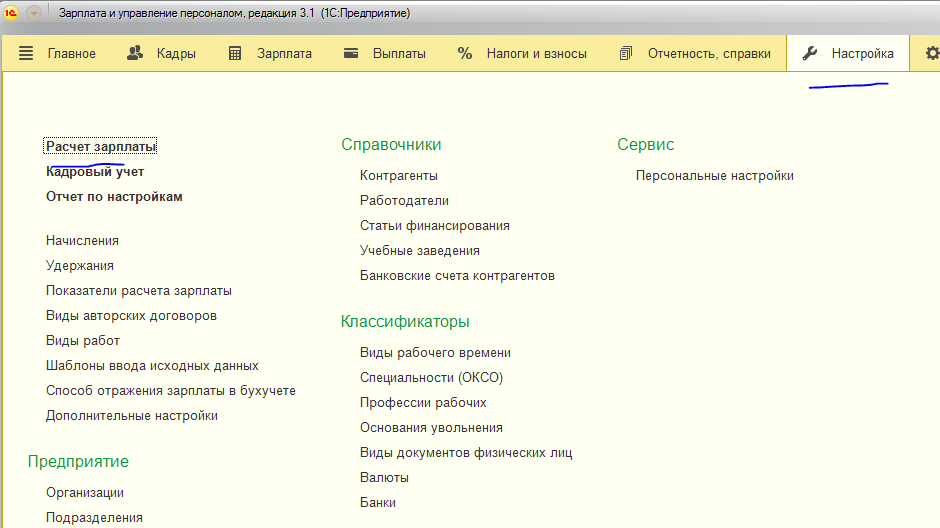Viewport: 940px width, 528px height.
Task: Open Шаблоны ввода исходных данных
Action: 152,366
